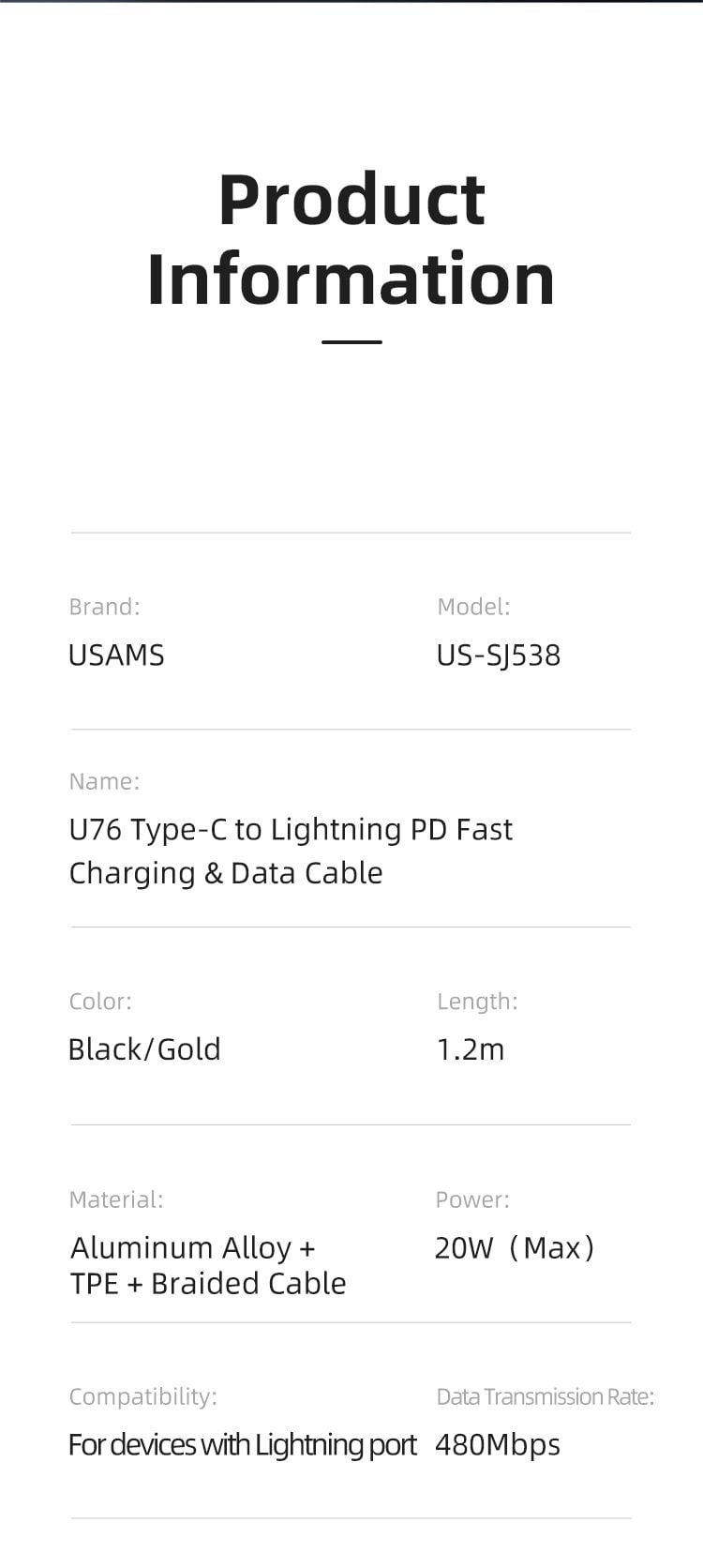Viewport: 703px width, 1568px height.
Task: Click the 480Mbps transmission rate value
Action: point(498,1444)
